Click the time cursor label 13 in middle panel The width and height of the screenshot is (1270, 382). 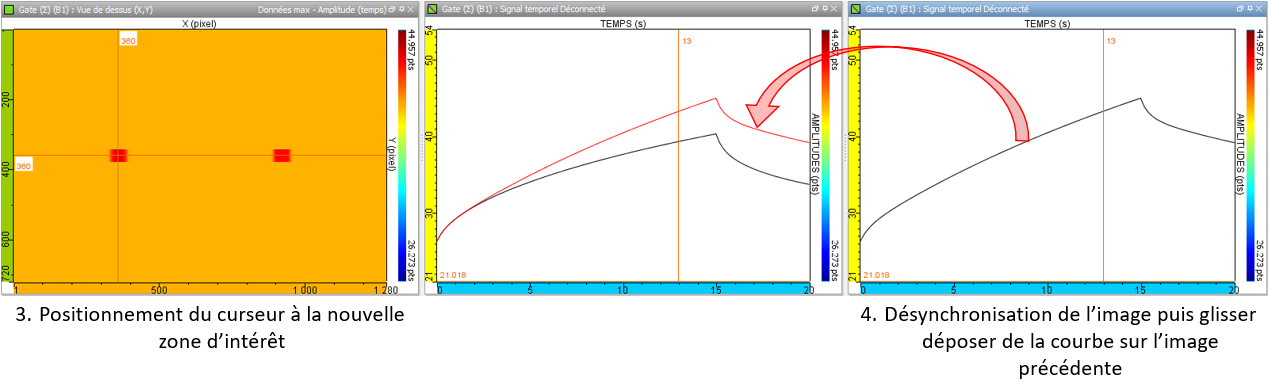click(x=687, y=41)
